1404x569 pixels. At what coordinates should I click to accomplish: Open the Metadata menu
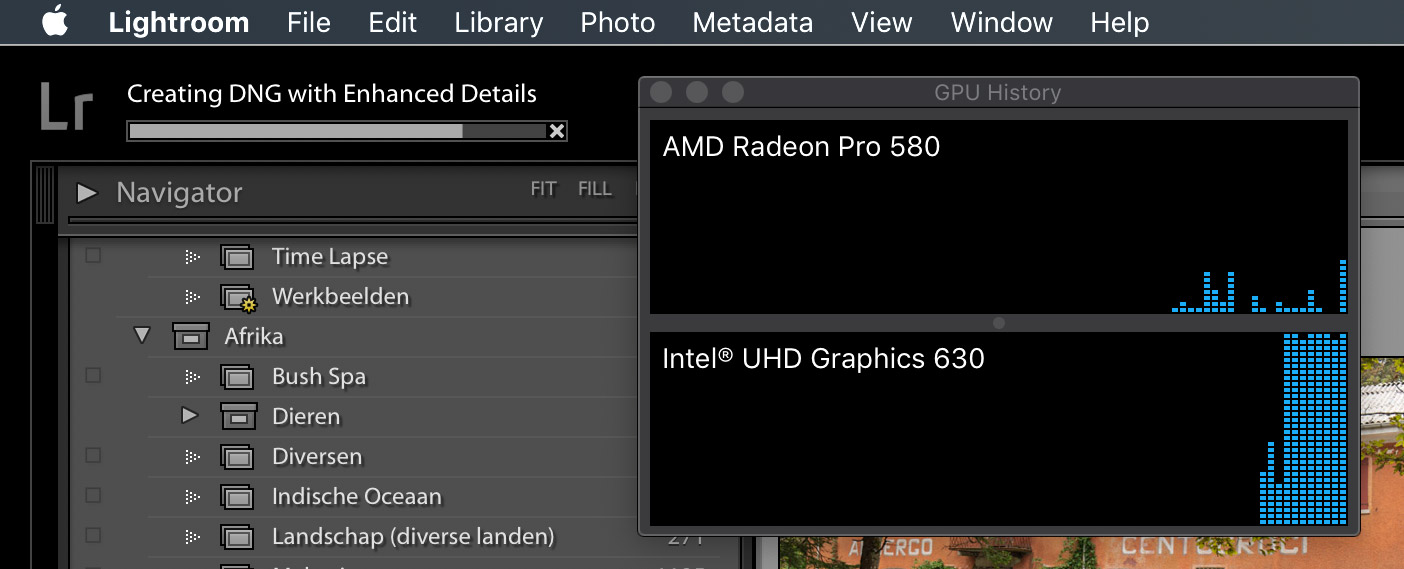752,22
